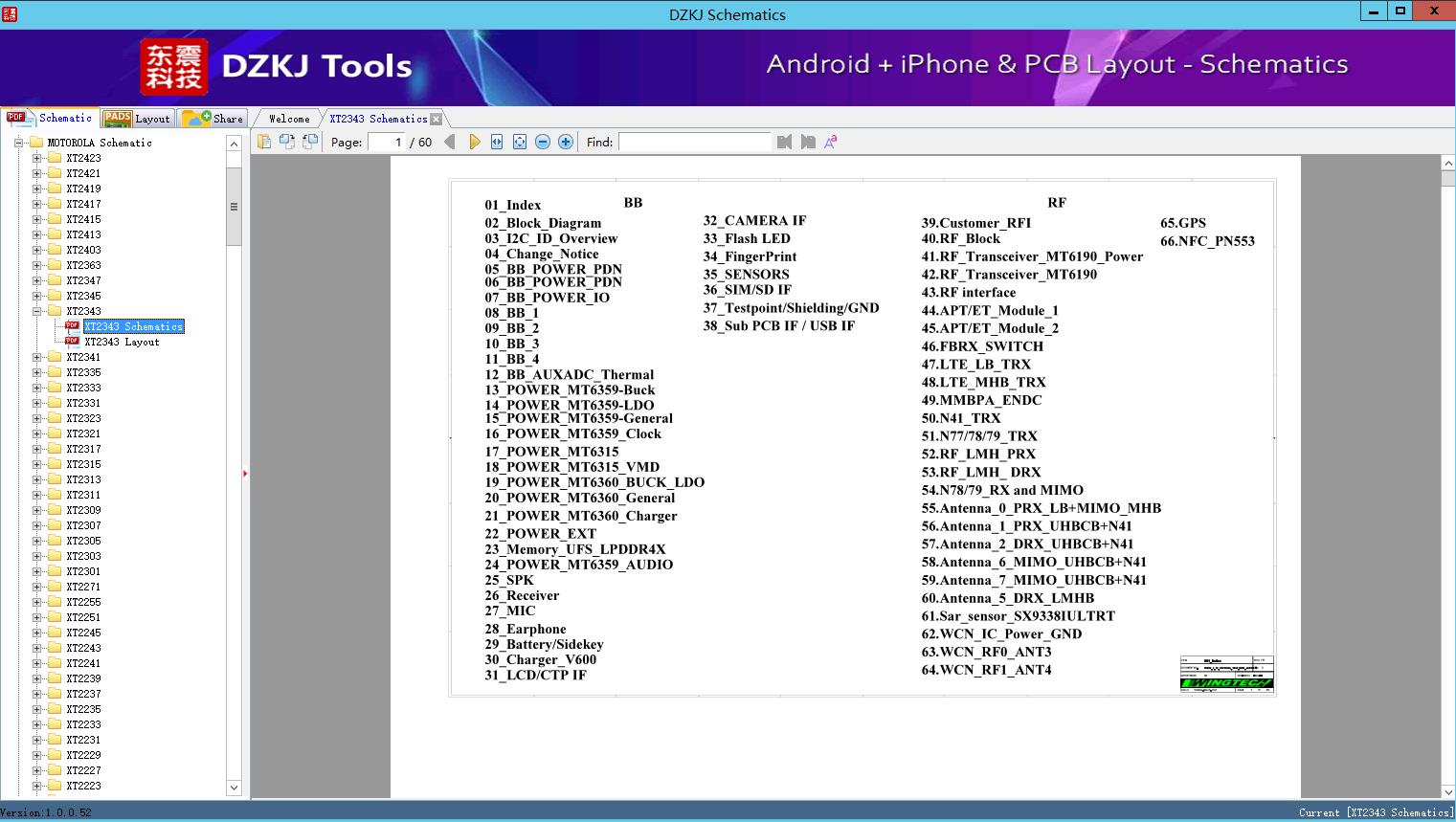
Task: Zoom in with the plus icon
Action: click(566, 142)
